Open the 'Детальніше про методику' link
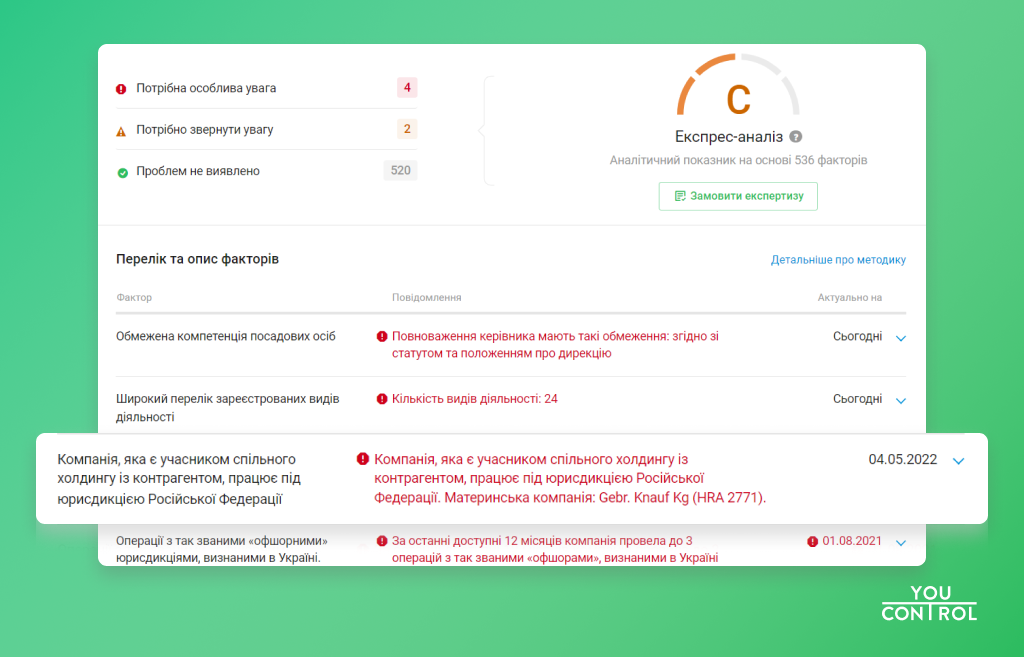 tap(838, 260)
